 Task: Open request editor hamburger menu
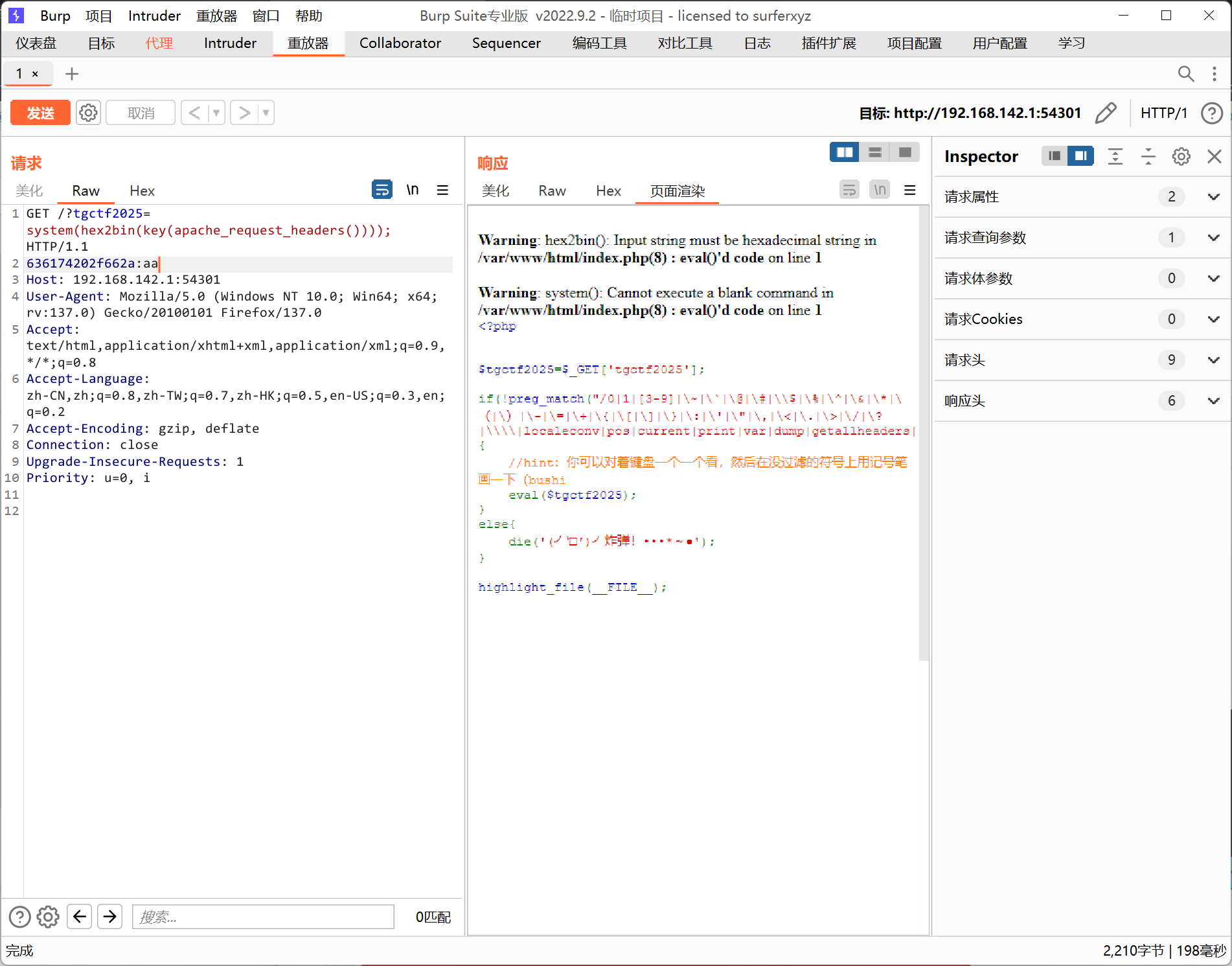click(442, 190)
